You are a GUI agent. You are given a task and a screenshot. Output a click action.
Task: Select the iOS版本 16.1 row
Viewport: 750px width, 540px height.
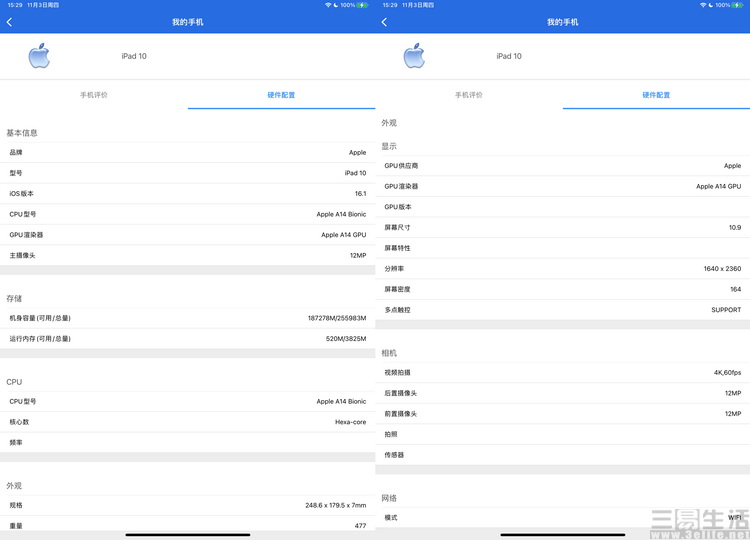point(188,193)
